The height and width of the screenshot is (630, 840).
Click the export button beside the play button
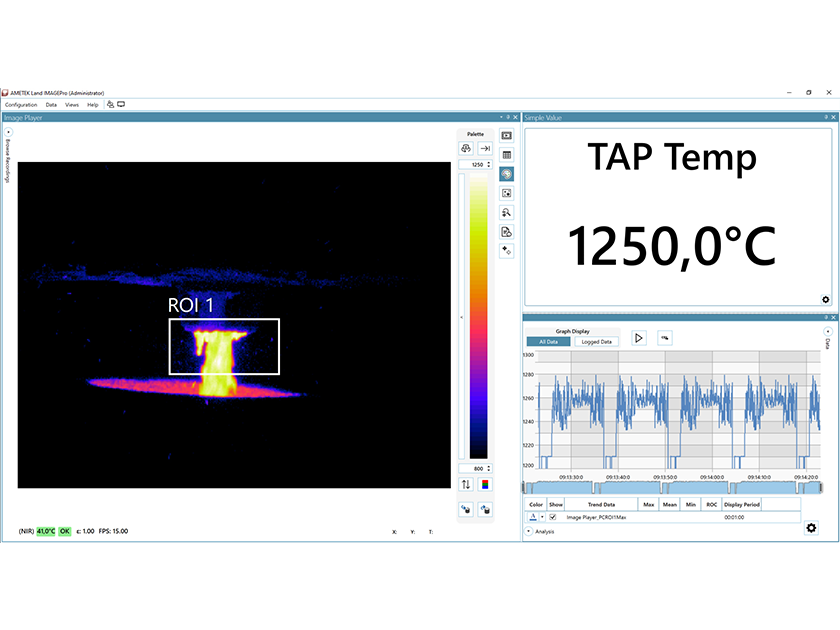tap(664, 336)
